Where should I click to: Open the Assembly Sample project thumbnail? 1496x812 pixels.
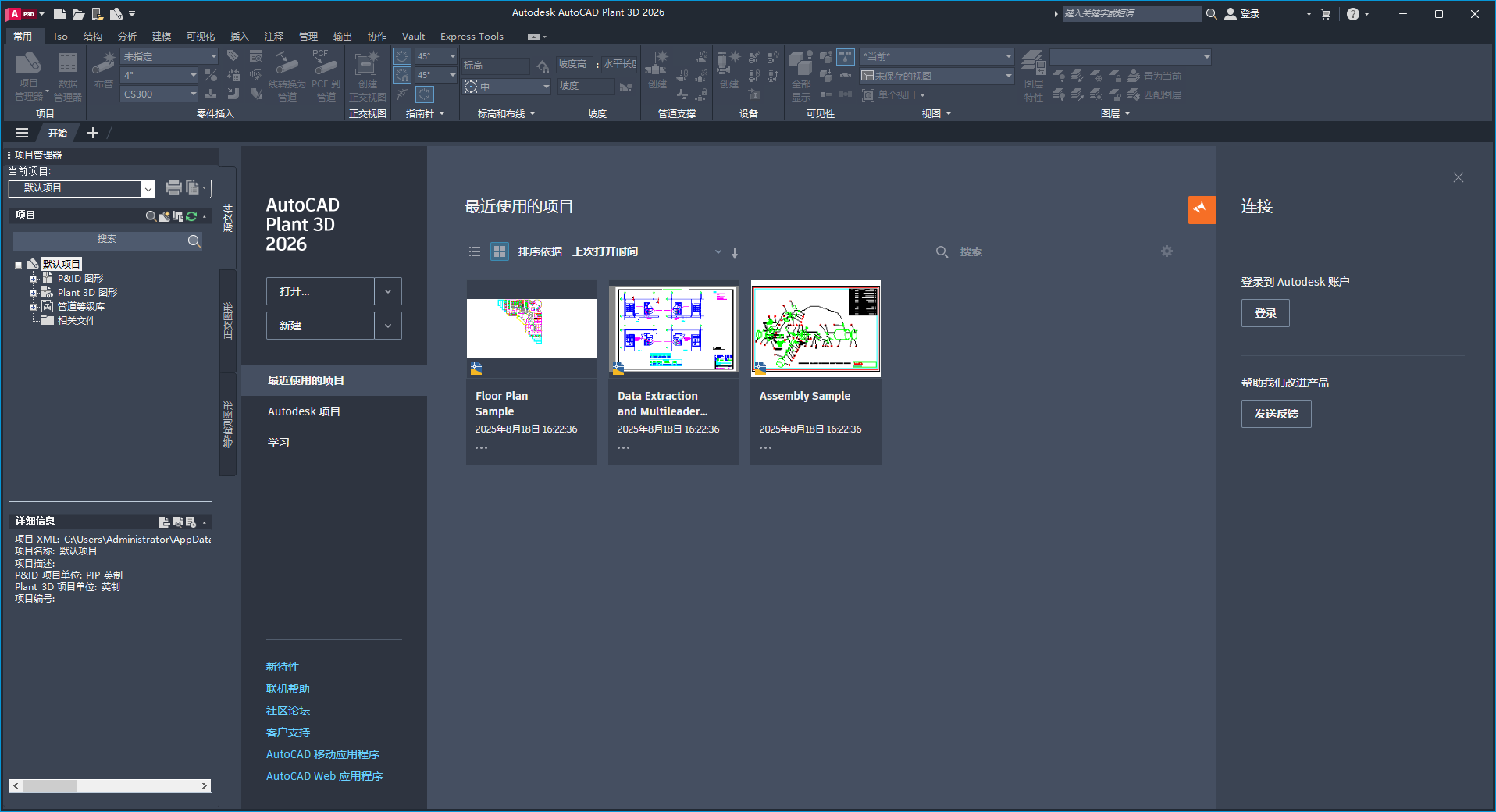814,329
